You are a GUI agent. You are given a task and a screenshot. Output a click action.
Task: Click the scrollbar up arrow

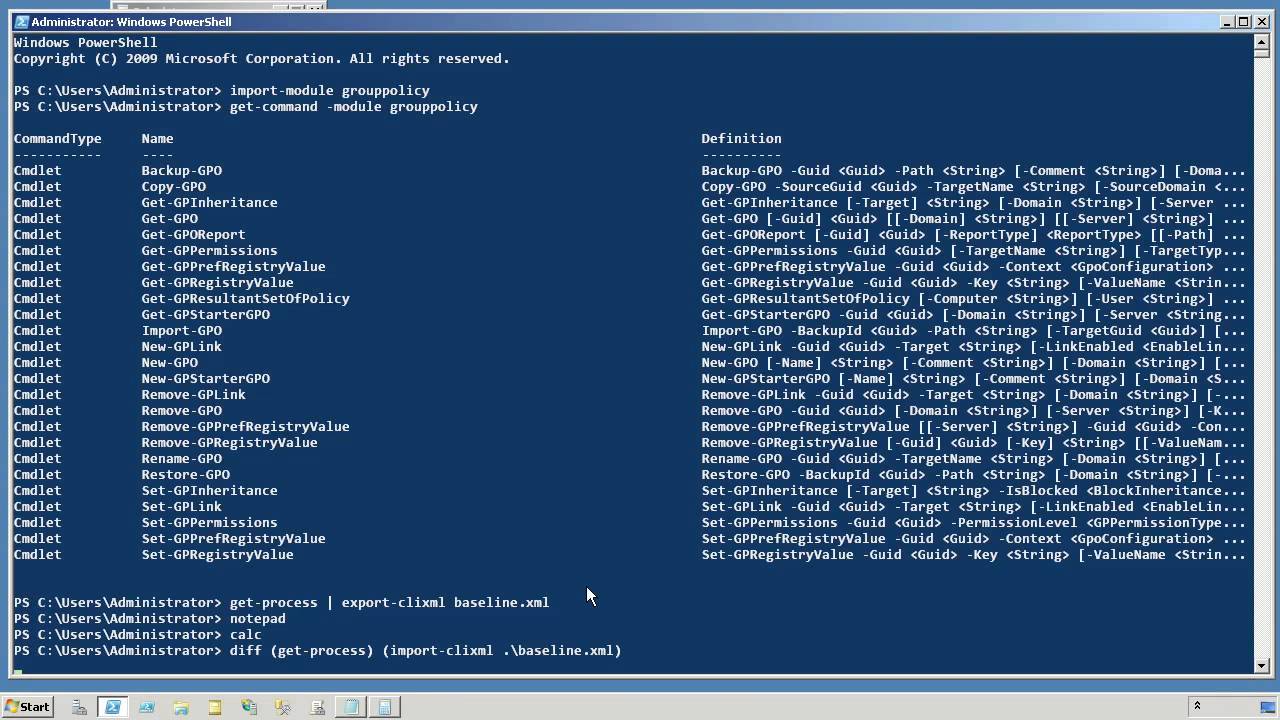tap(1263, 41)
